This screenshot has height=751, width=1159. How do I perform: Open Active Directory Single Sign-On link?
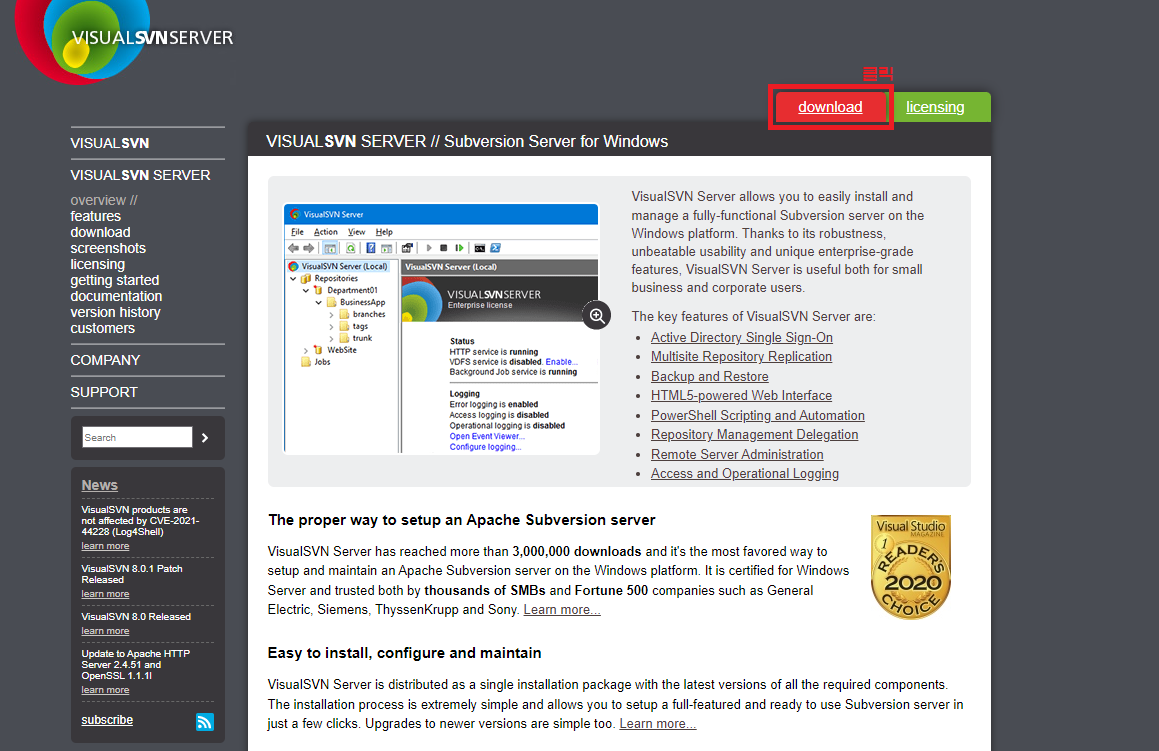pyautogui.click(x=741, y=338)
